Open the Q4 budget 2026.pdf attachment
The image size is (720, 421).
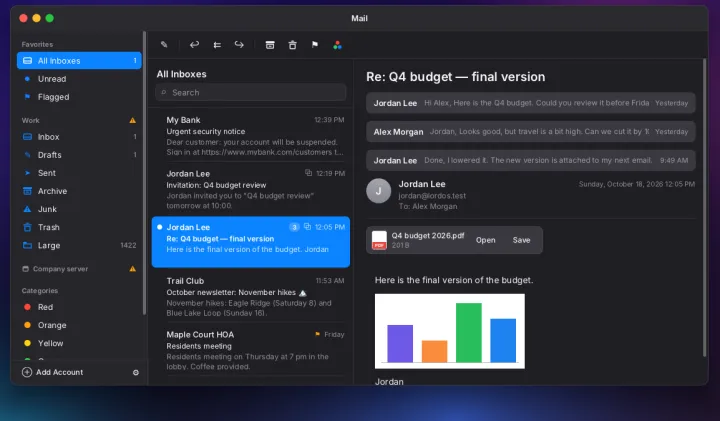(485, 240)
